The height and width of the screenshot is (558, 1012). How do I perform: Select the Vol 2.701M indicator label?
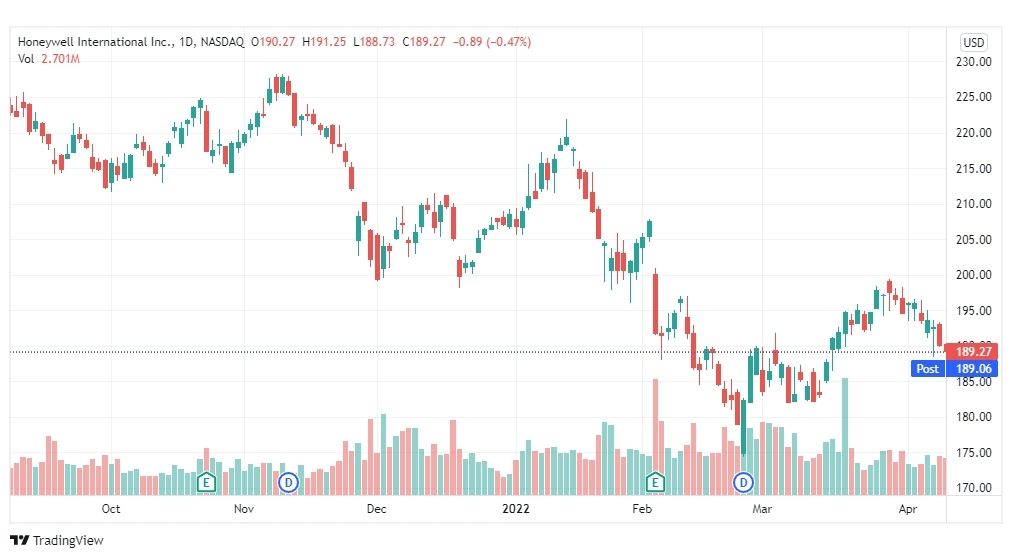click(49, 59)
